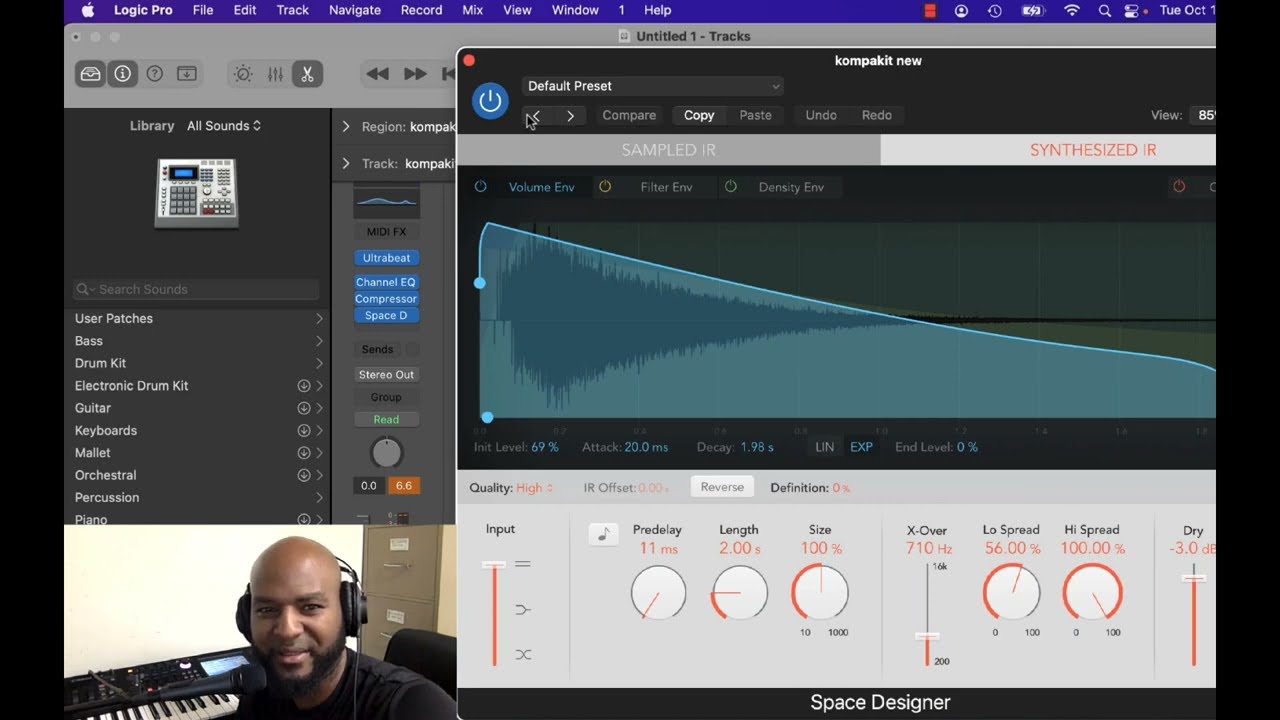Click the Fast Forward transport button
This screenshot has width=1280, height=720.
(x=415, y=74)
